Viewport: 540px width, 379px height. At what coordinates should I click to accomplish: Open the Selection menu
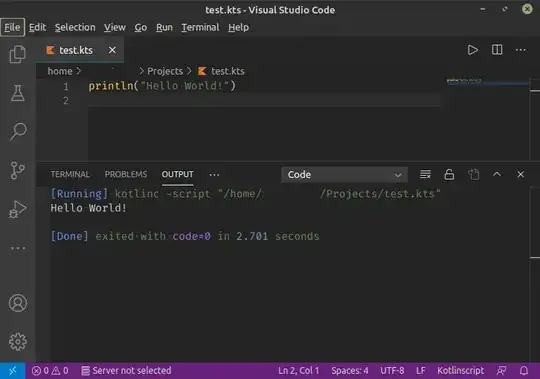75,27
